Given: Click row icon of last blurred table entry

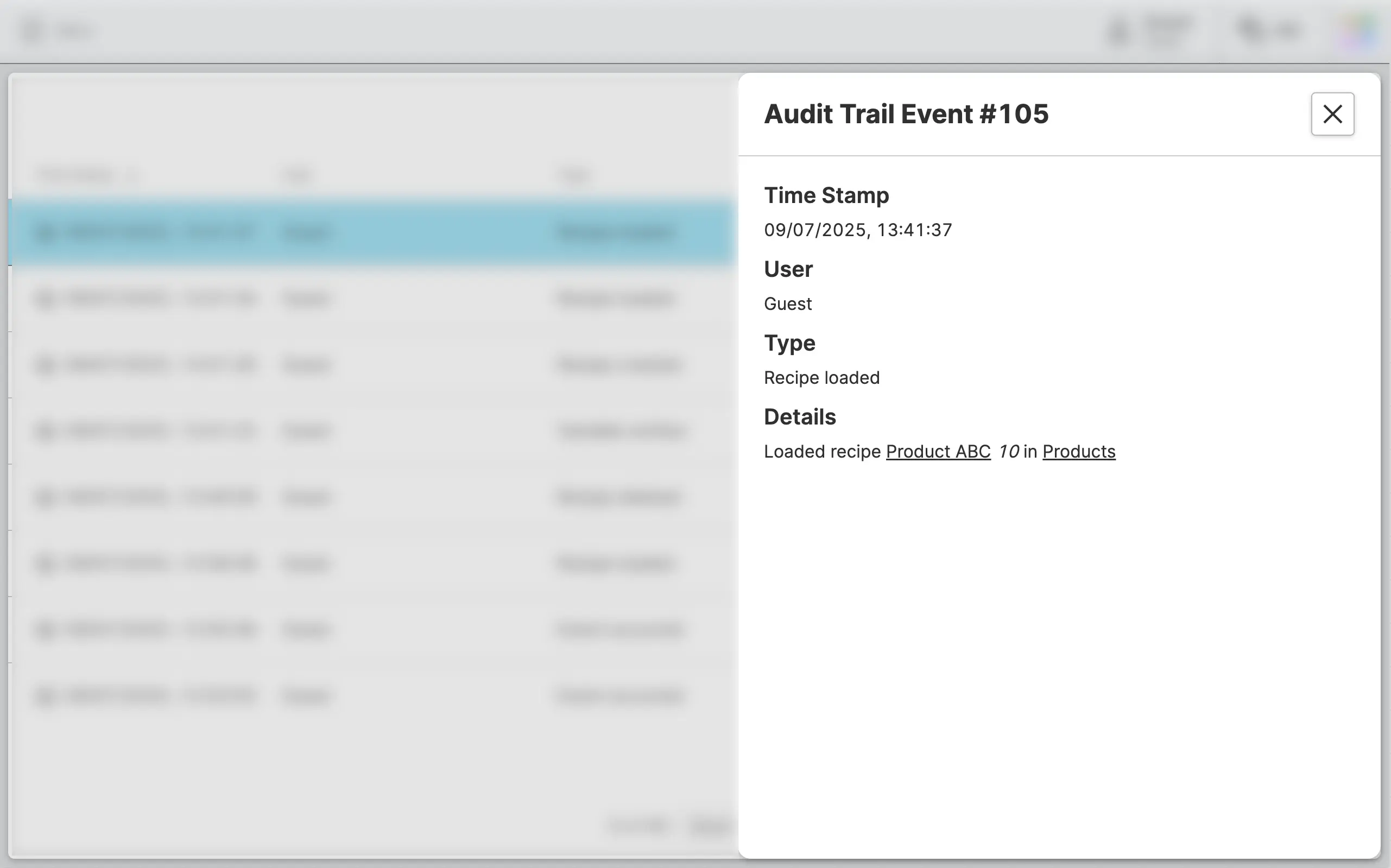Looking at the screenshot, I should point(46,696).
